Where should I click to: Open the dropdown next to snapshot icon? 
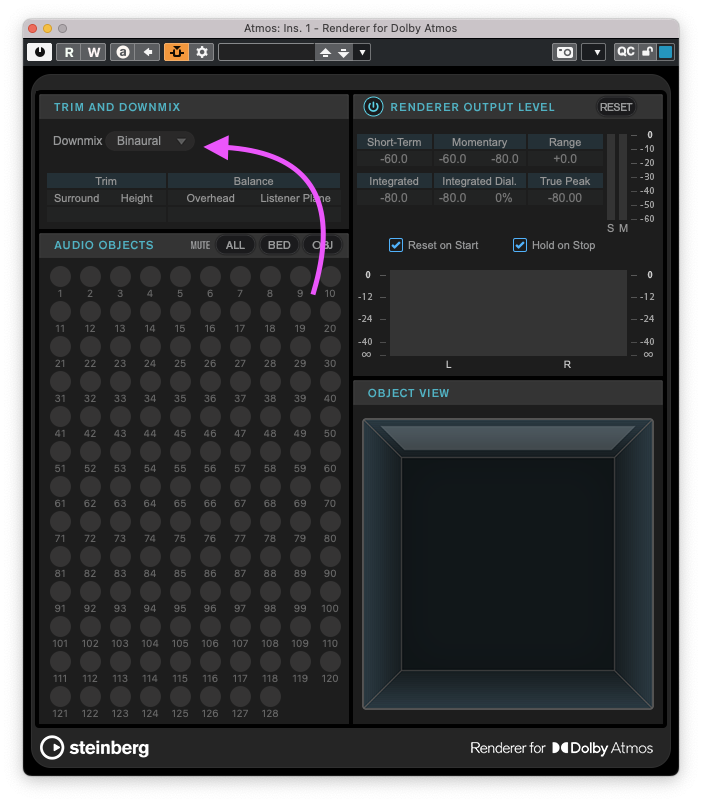pos(594,52)
